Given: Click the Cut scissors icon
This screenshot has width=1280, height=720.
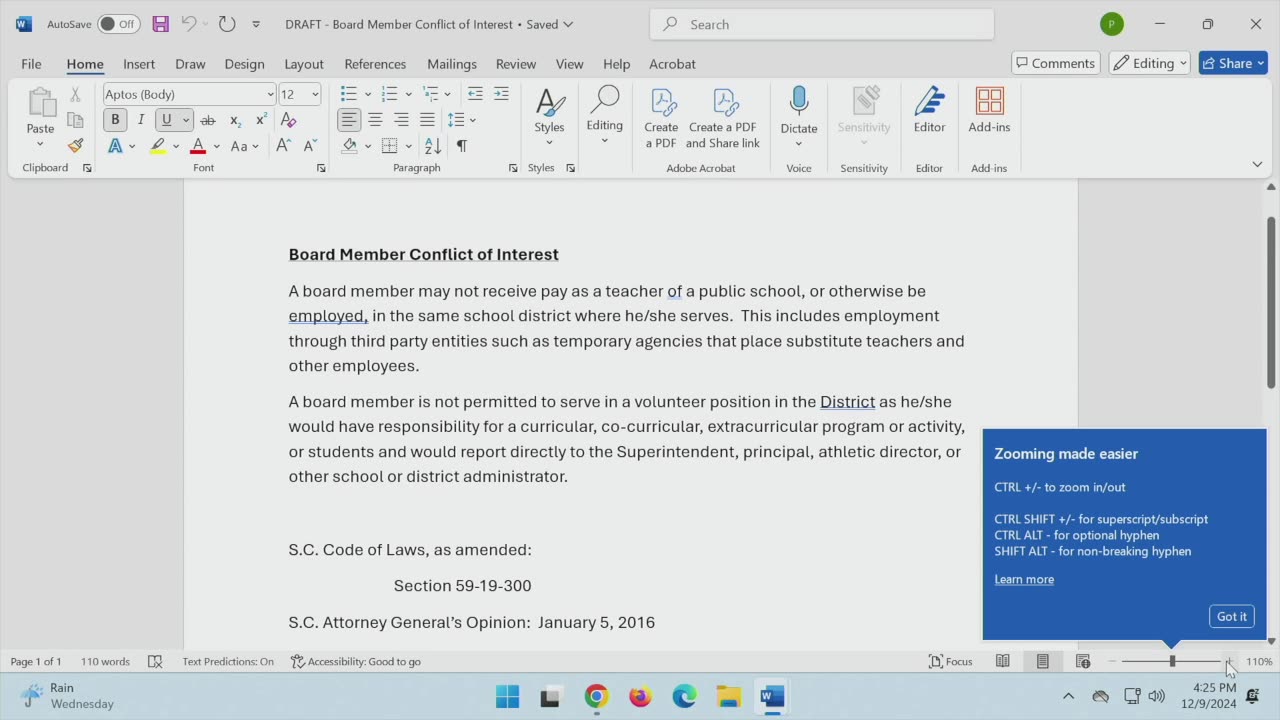Looking at the screenshot, I should click(75, 94).
